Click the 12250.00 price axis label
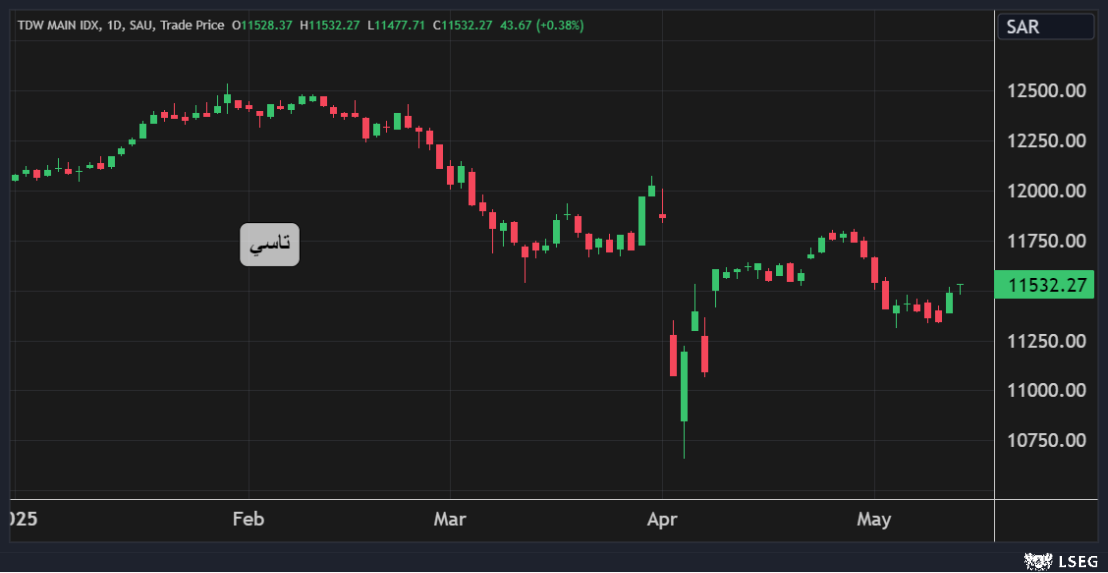The height and width of the screenshot is (573, 1108). (x=1046, y=141)
